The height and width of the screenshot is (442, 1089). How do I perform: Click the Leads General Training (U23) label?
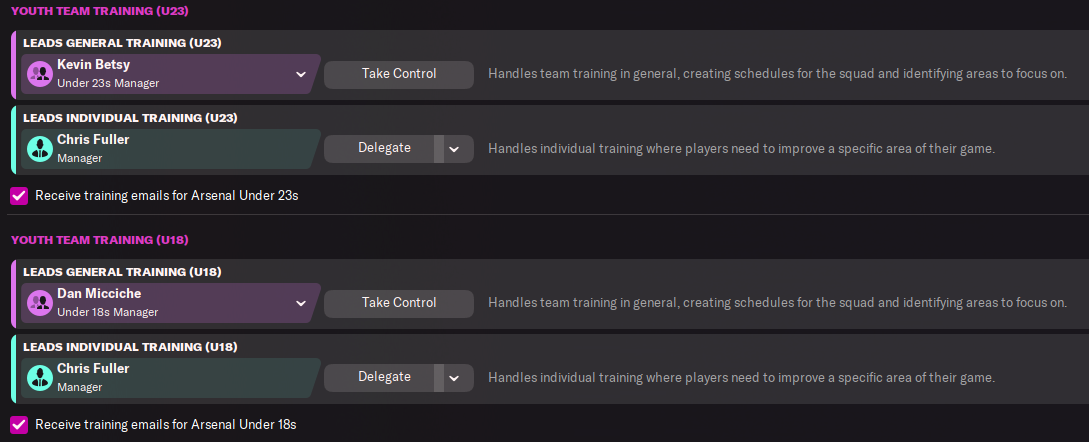pyautogui.click(x=122, y=43)
